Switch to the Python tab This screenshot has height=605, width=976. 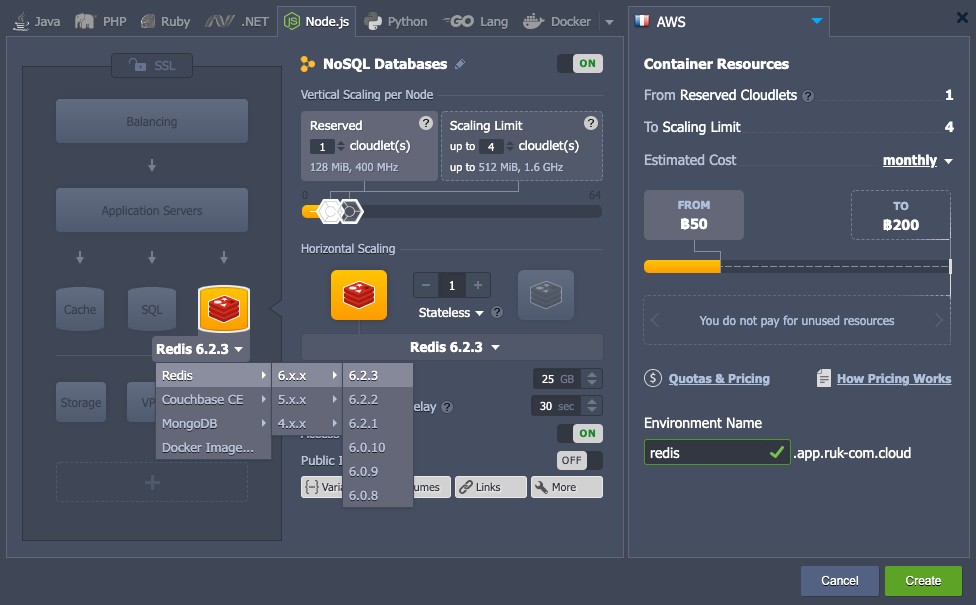tap(396, 22)
